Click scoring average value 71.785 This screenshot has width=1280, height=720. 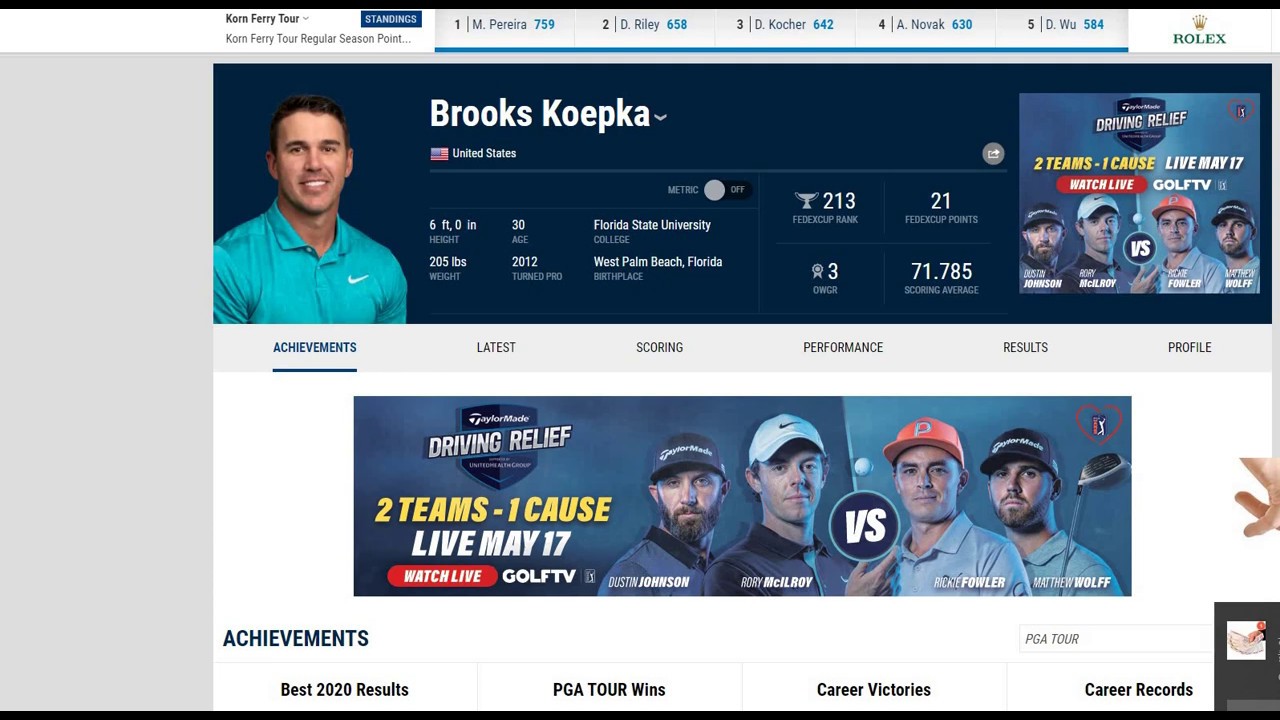[x=941, y=272]
